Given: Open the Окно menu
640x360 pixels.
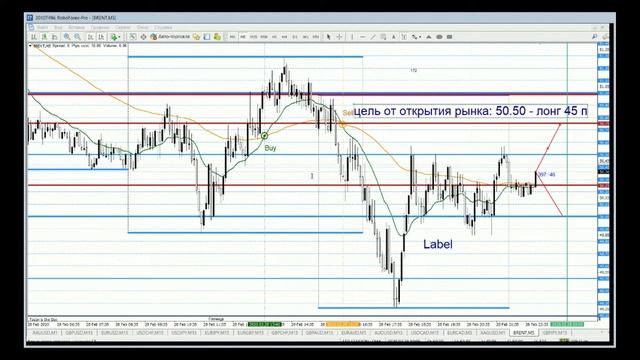Looking at the screenshot, I should (x=142, y=27).
